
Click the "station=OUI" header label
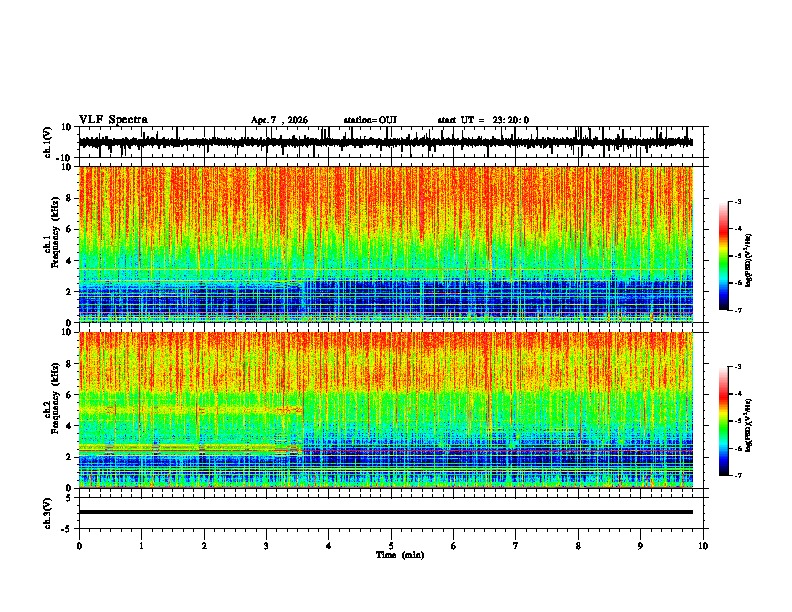(370, 120)
